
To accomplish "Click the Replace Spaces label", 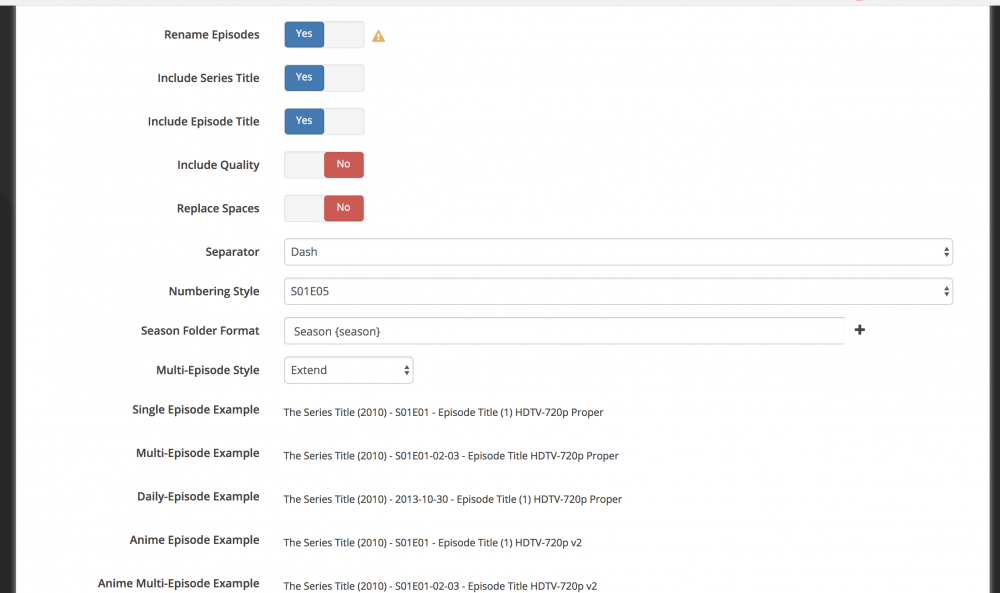I will (x=218, y=209).
